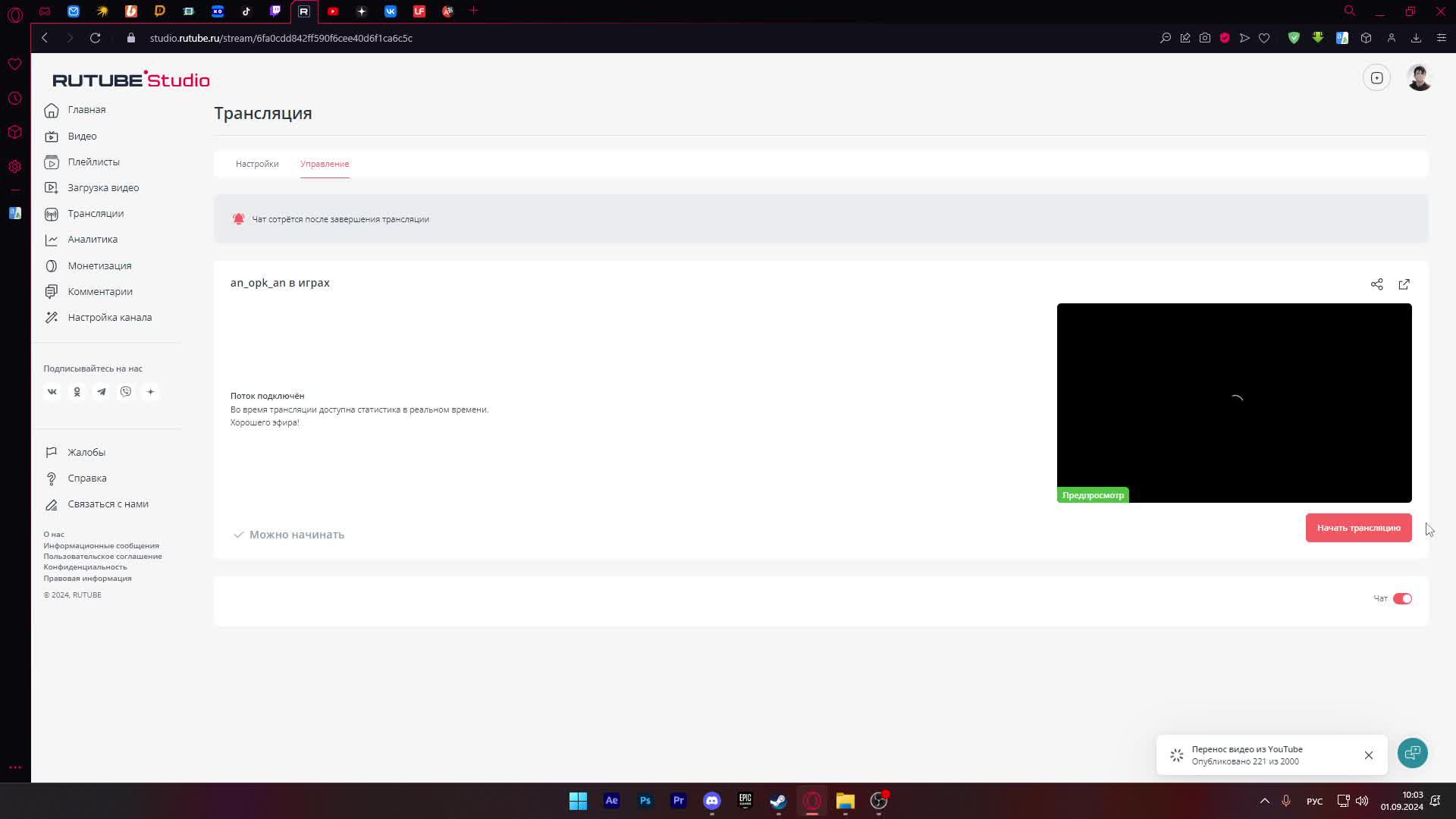
Task: Go to Монетизация in the sidebar
Action: (99, 266)
